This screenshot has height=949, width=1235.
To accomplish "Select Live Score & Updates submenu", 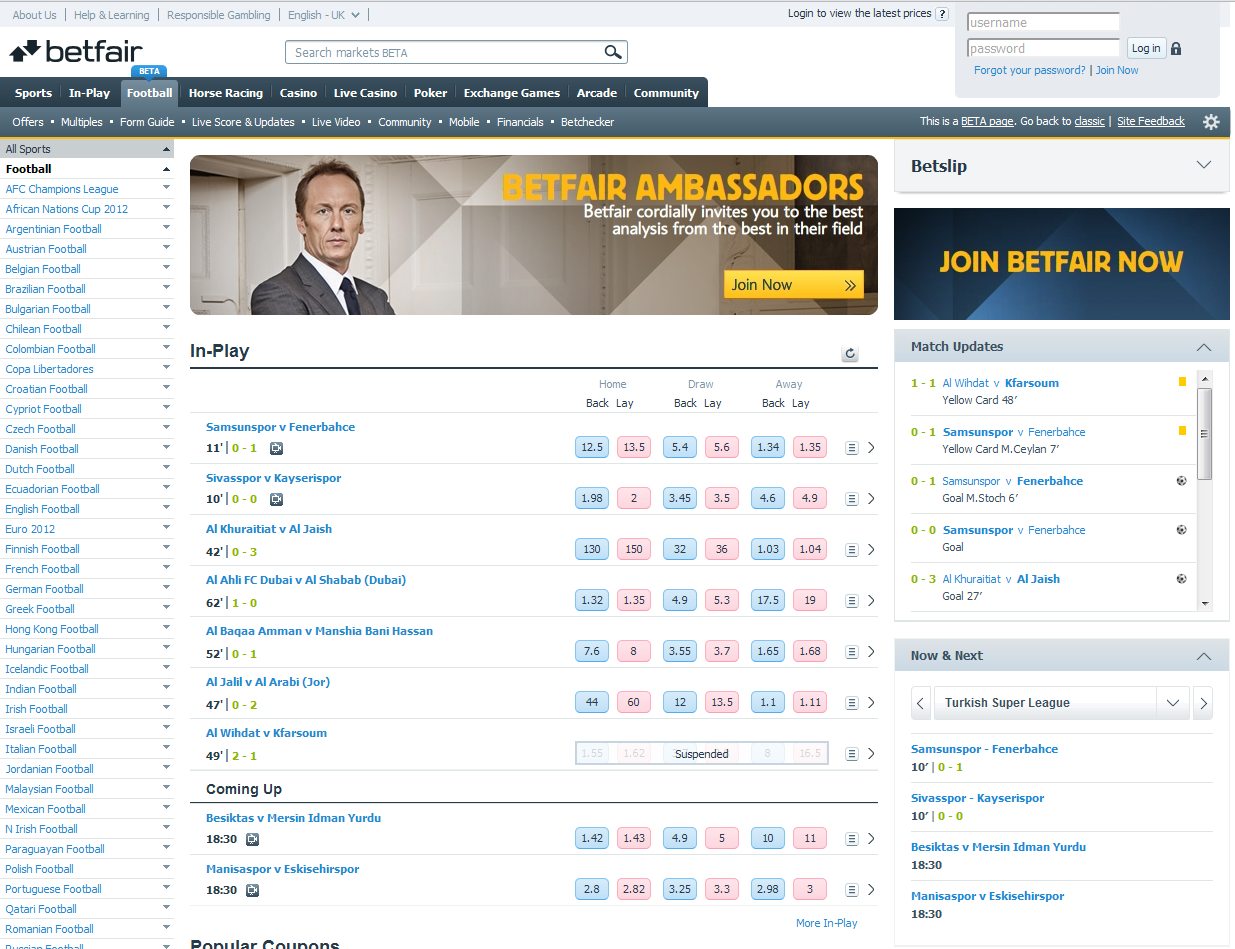I will click(243, 122).
